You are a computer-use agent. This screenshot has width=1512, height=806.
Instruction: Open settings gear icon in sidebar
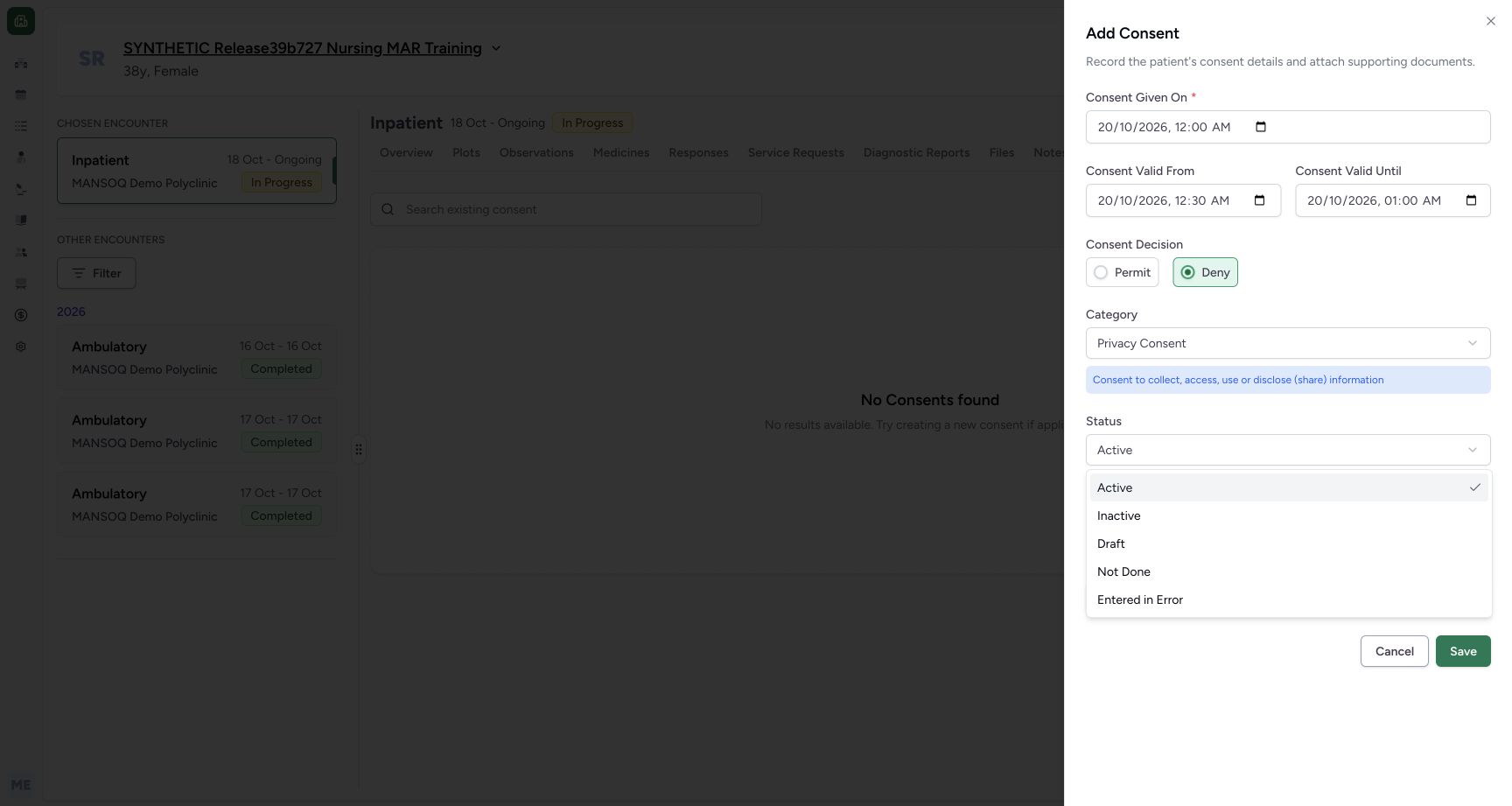point(21,347)
